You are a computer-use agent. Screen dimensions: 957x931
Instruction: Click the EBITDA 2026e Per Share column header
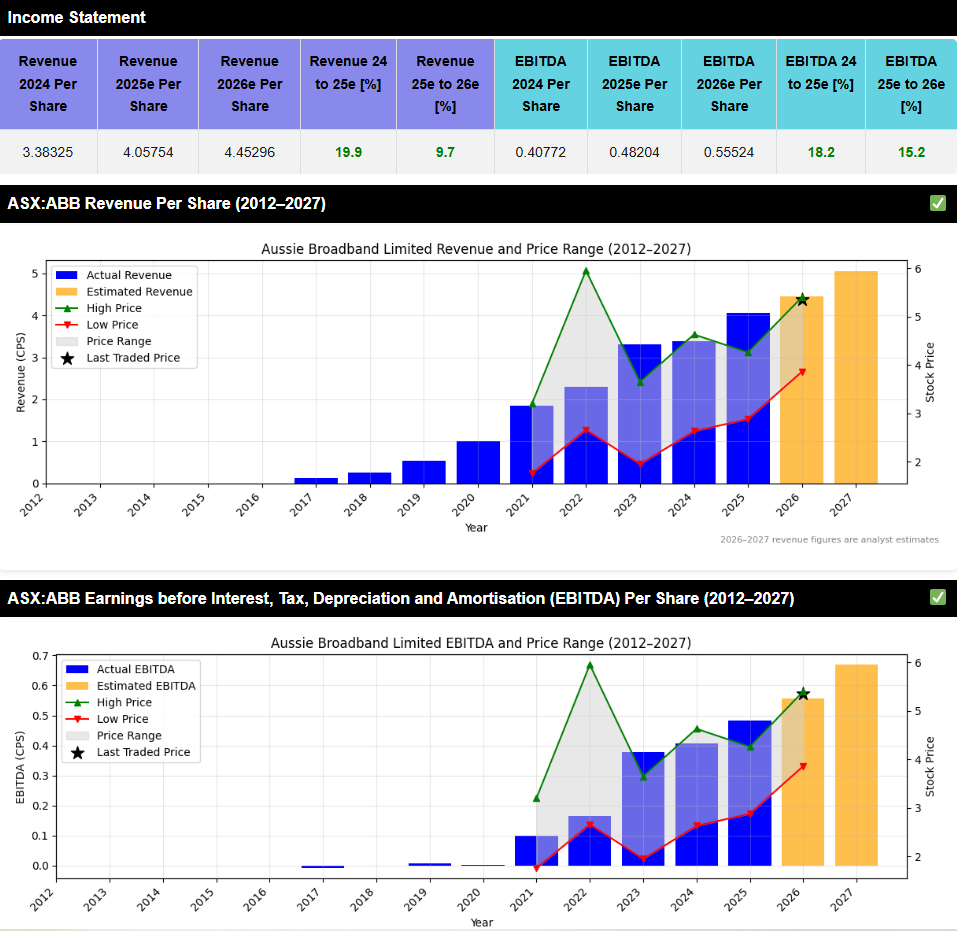728,84
